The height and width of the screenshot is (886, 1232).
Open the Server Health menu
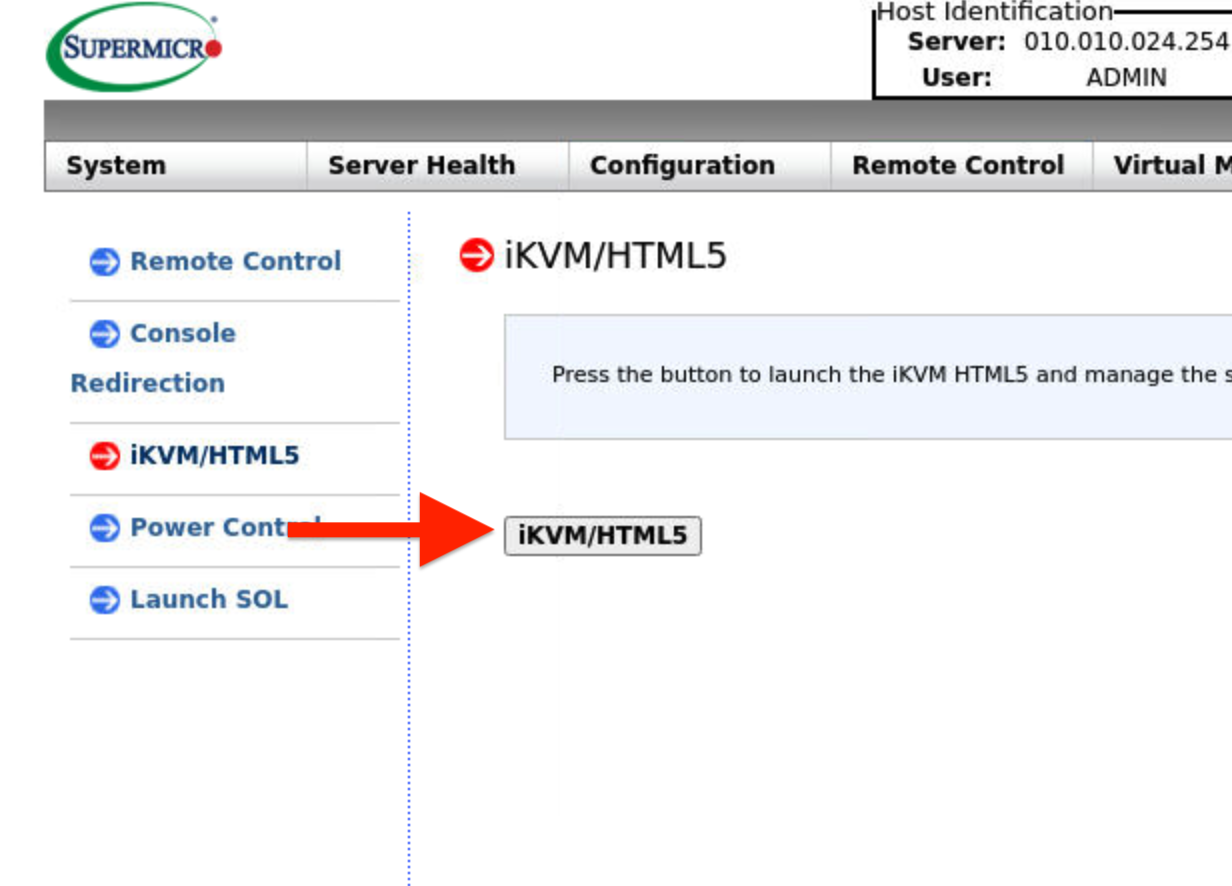[x=421, y=166]
